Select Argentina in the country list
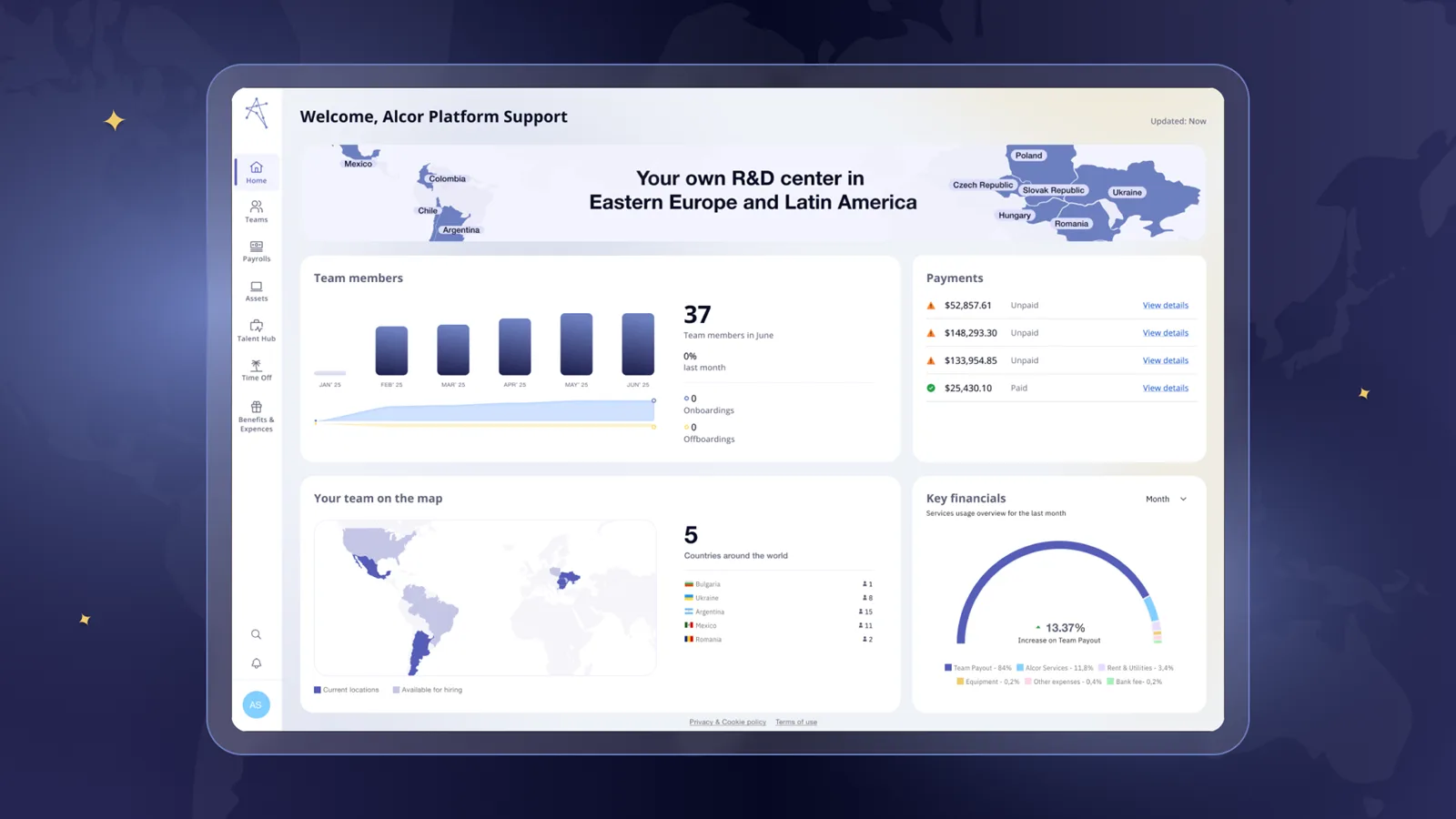The height and width of the screenshot is (819, 1456). point(709,612)
